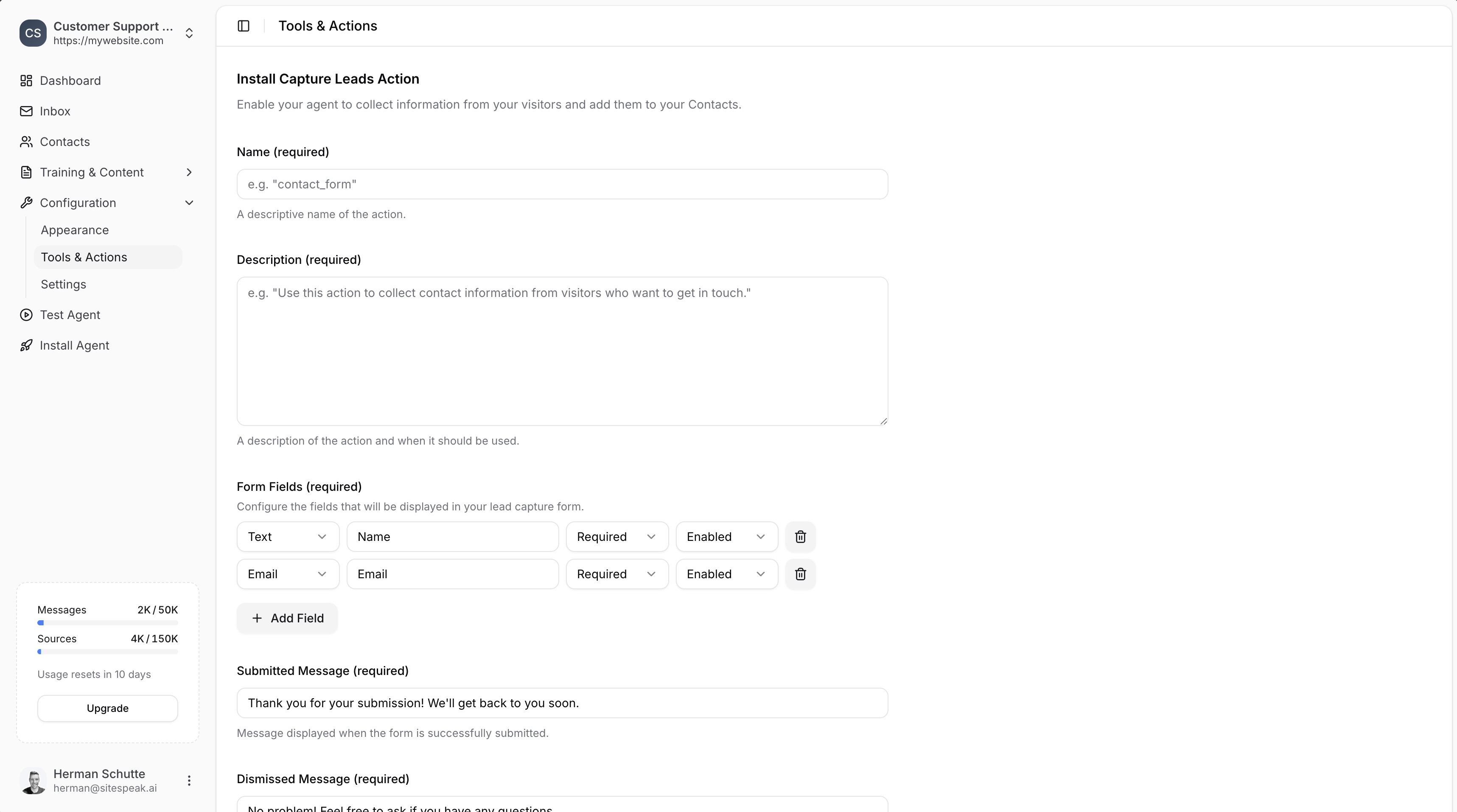Screen dimensions: 1457x812
Task: Click the Name input field for the action
Action: tap(562, 183)
